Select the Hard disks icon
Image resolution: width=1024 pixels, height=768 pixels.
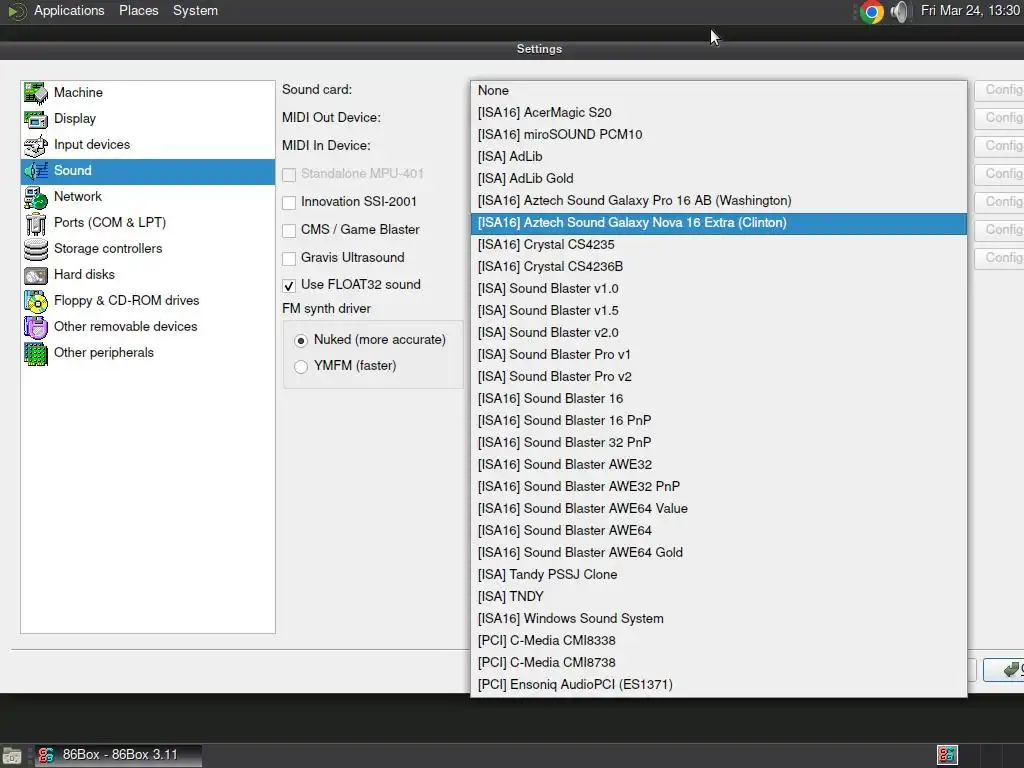click(x=36, y=275)
